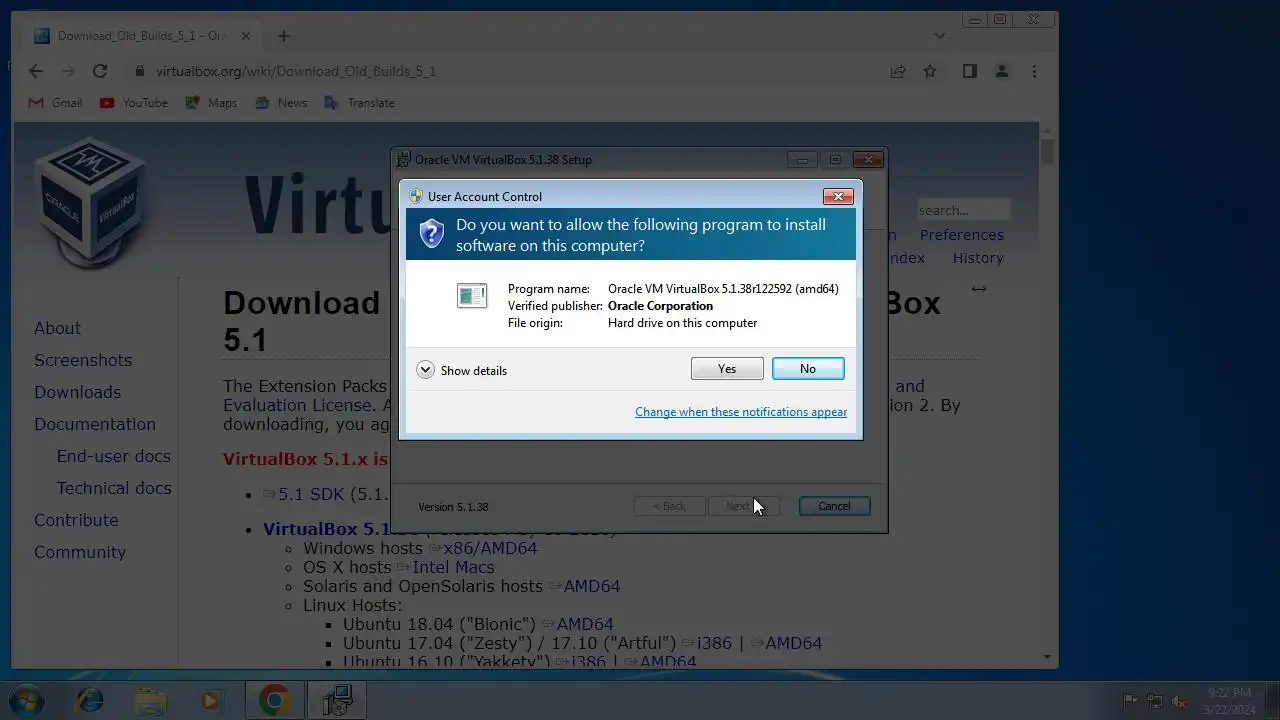The width and height of the screenshot is (1280, 720).
Task: Open Contribute in the site sidebar
Action: point(76,520)
